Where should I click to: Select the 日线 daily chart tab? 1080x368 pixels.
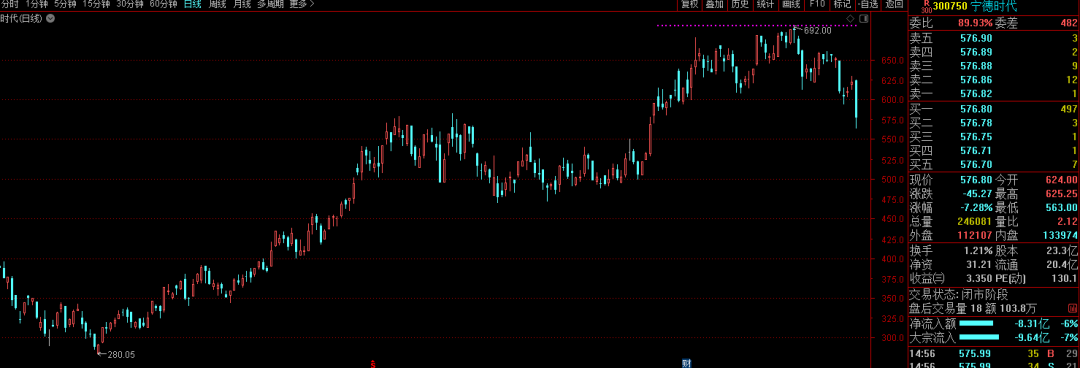coord(193,4)
